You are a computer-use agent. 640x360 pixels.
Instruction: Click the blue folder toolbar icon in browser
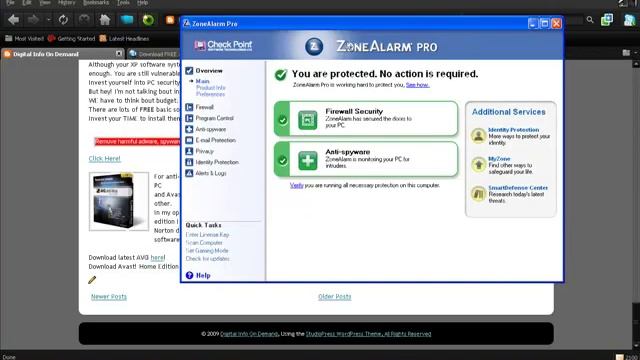point(127,19)
